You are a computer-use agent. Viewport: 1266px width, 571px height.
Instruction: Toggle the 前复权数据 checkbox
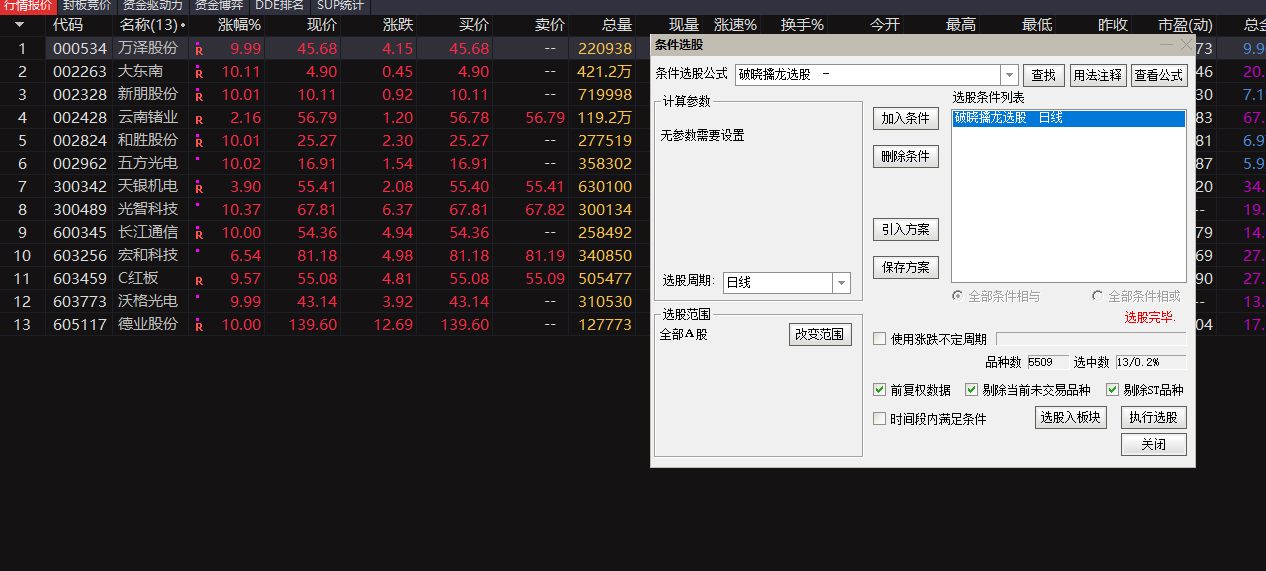(x=880, y=390)
